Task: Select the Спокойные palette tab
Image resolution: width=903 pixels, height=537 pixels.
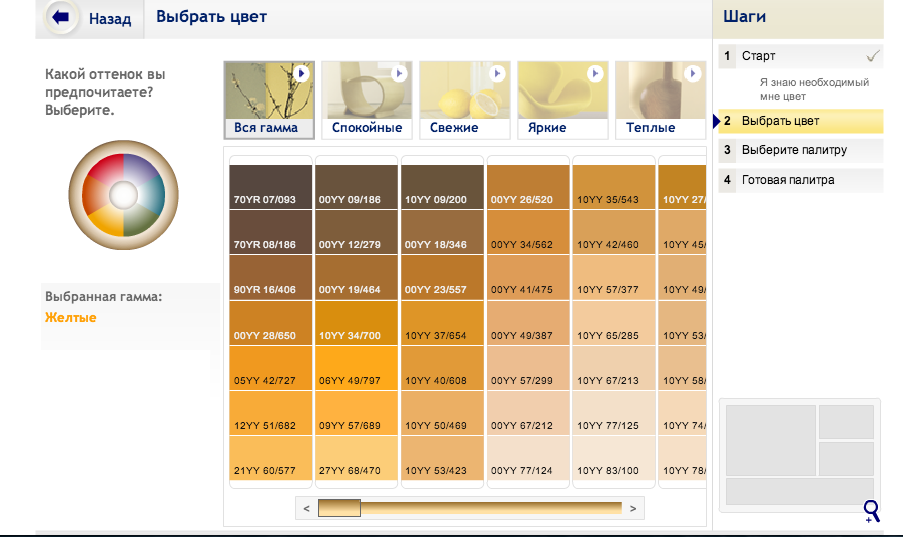Action: tap(367, 128)
